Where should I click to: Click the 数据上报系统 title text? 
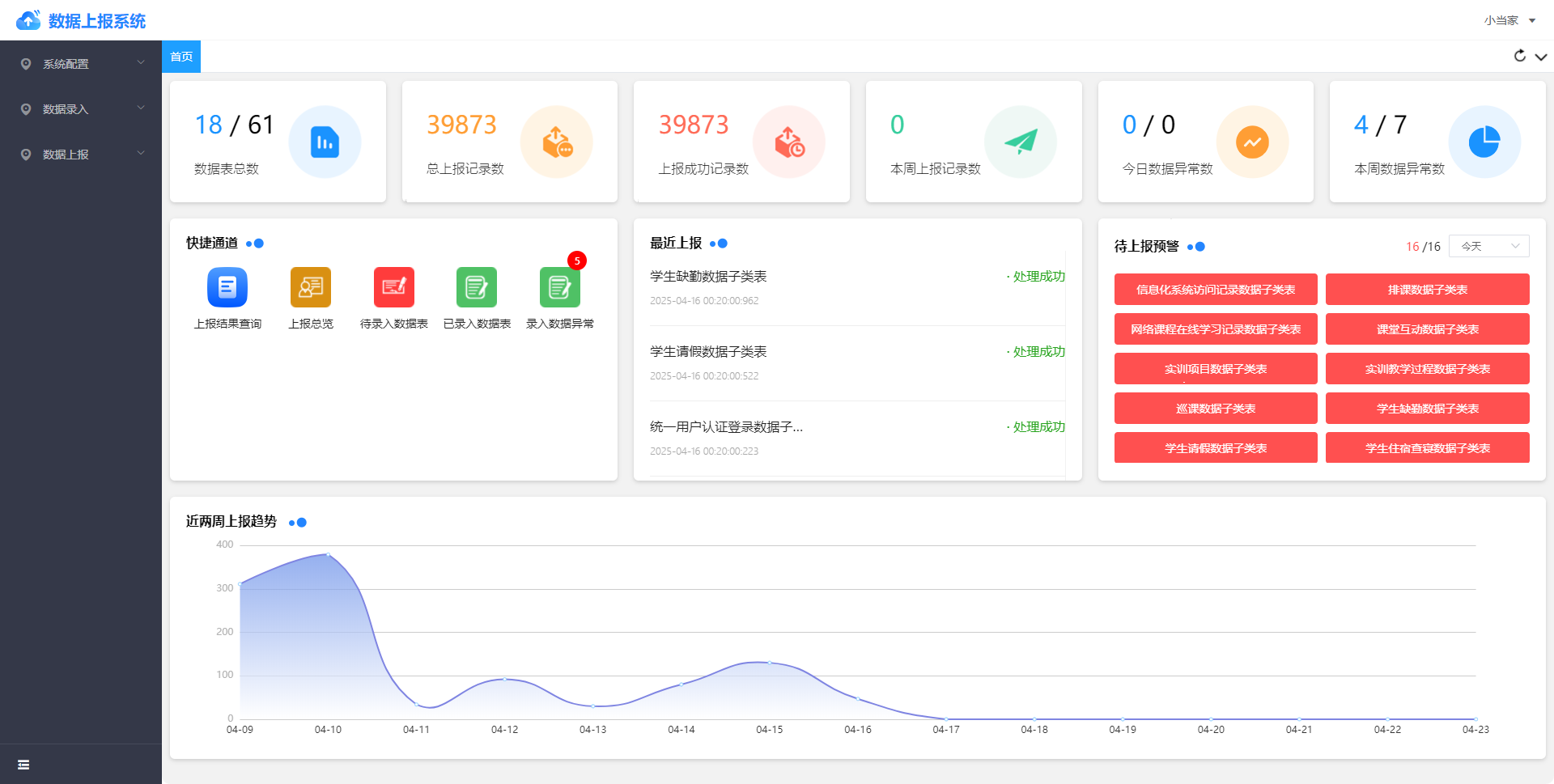[x=97, y=21]
